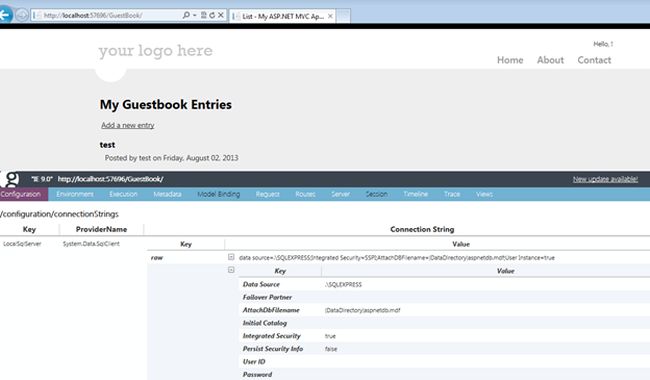Viewport: 650px width, 380px height.
Task: Switch to the Execution tab
Action: coord(123,194)
